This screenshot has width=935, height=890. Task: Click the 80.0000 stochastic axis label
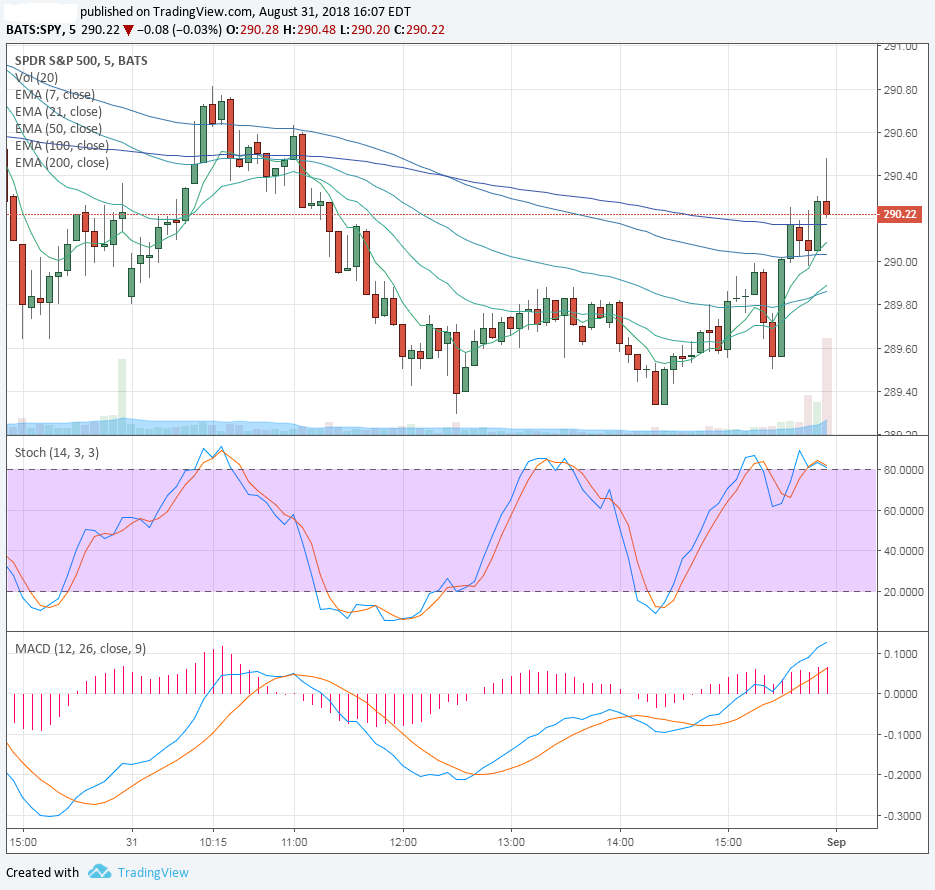[904, 470]
